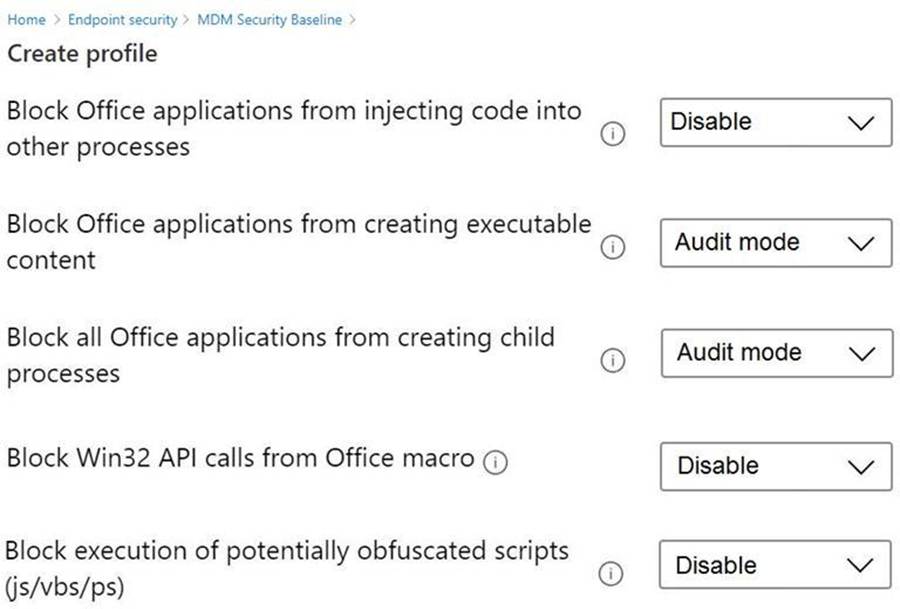The image size is (900, 609).
Task: Click 'Block all Office applications' setting label
Action: point(280,337)
